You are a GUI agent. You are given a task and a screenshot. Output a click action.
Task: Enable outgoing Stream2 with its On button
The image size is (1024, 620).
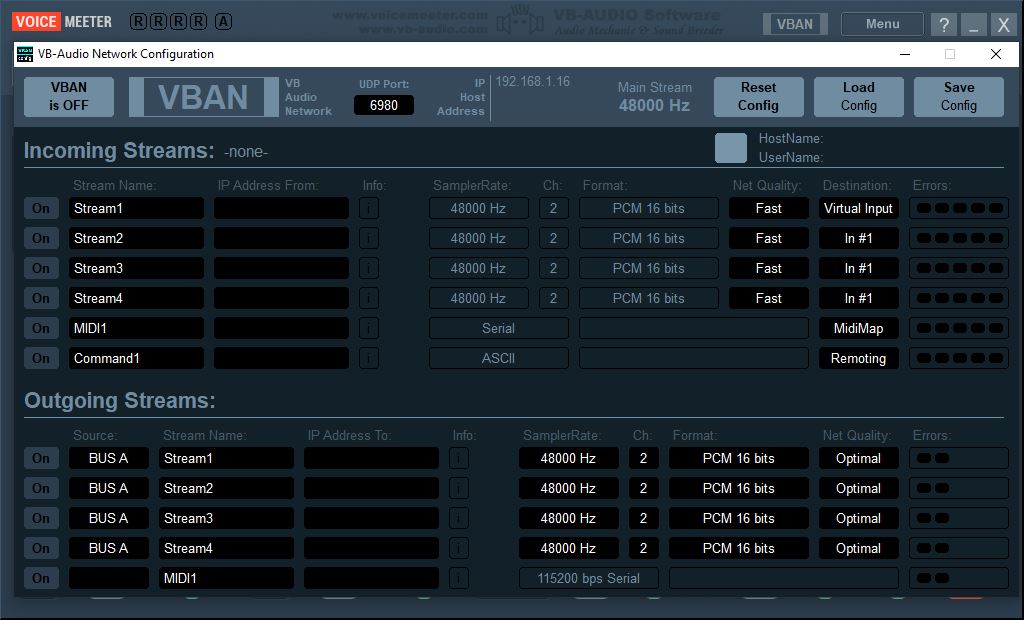click(x=41, y=489)
